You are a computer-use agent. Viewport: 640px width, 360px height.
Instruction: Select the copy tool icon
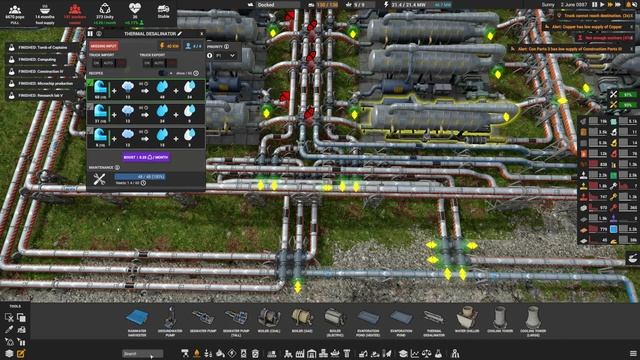(21, 317)
